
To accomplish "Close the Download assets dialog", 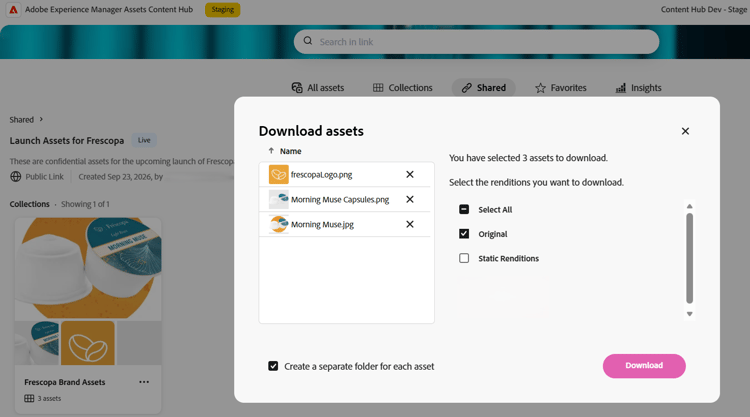I will tap(685, 131).
